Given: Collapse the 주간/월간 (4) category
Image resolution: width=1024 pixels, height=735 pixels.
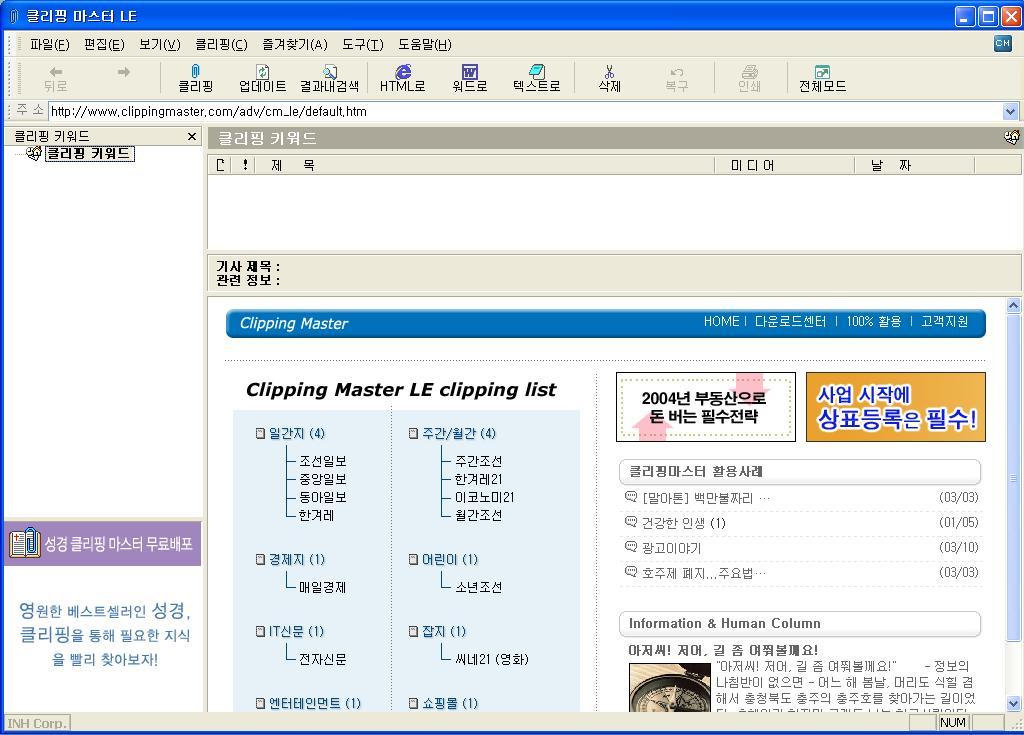Looking at the screenshot, I should (414, 434).
